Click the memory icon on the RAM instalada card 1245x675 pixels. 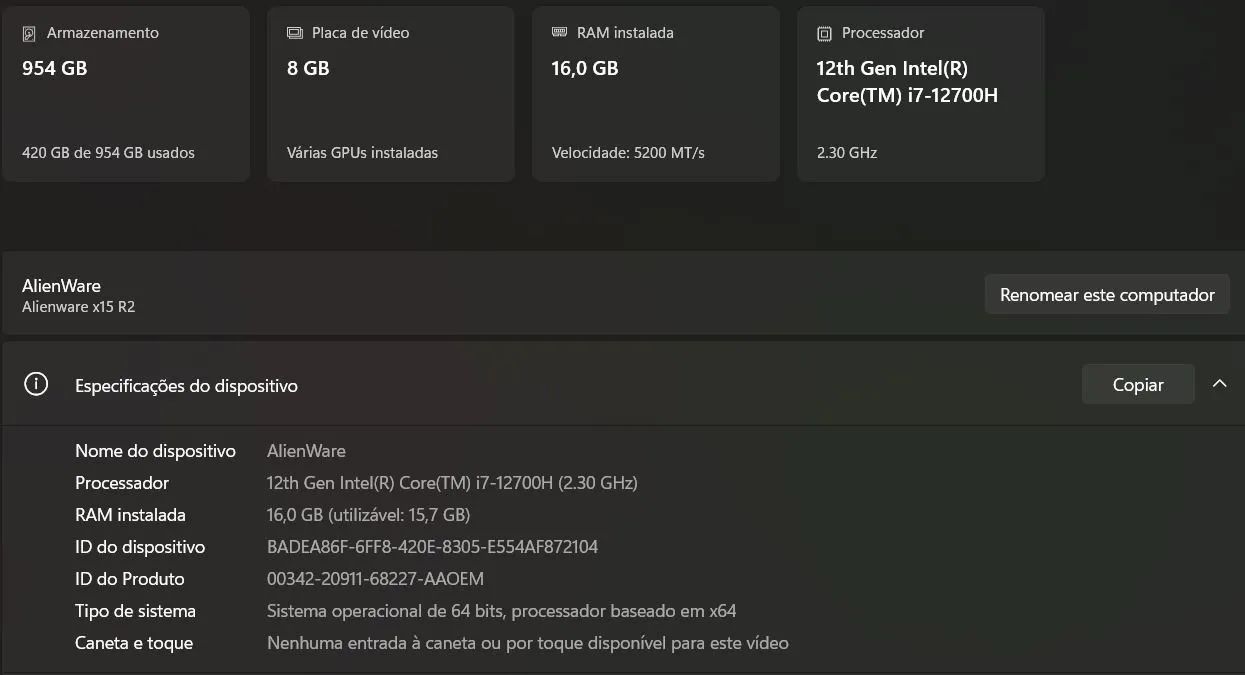(557, 32)
